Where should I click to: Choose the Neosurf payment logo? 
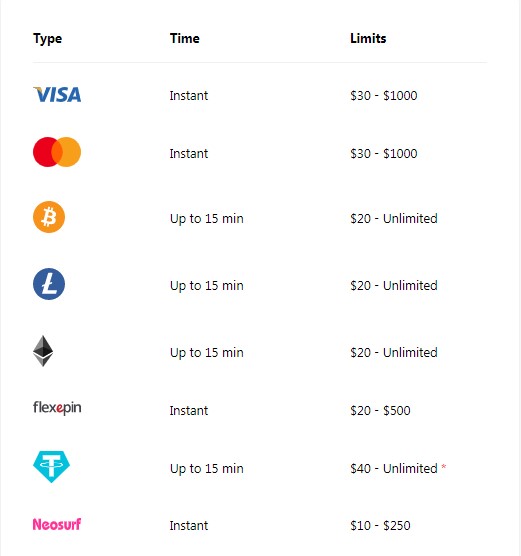(x=57, y=524)
